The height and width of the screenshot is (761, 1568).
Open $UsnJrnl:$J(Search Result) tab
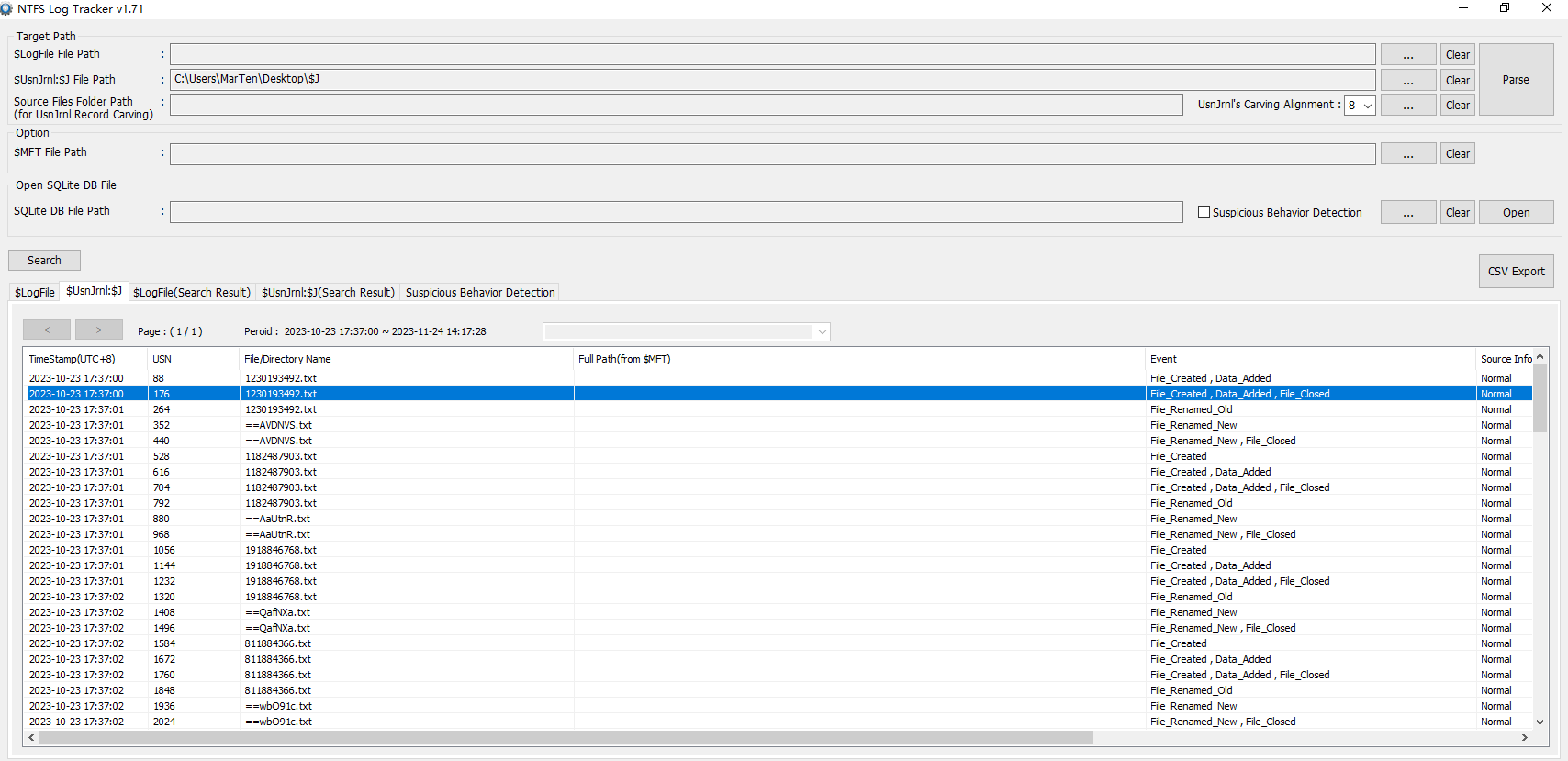[x=328, y=293]
